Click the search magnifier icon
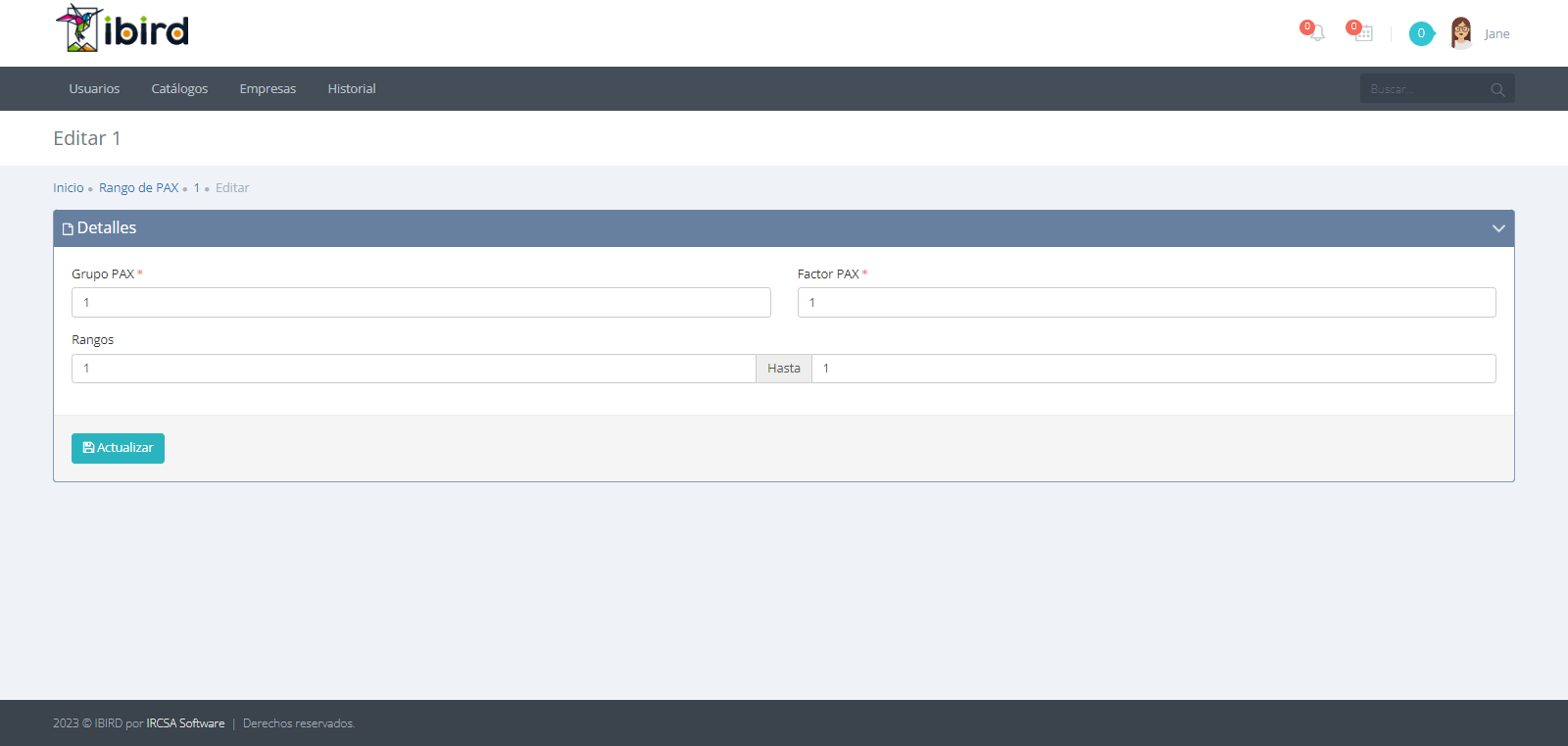Image resolution: width=1568 pixels, height=746 pixels. [x=1497, y=89]
